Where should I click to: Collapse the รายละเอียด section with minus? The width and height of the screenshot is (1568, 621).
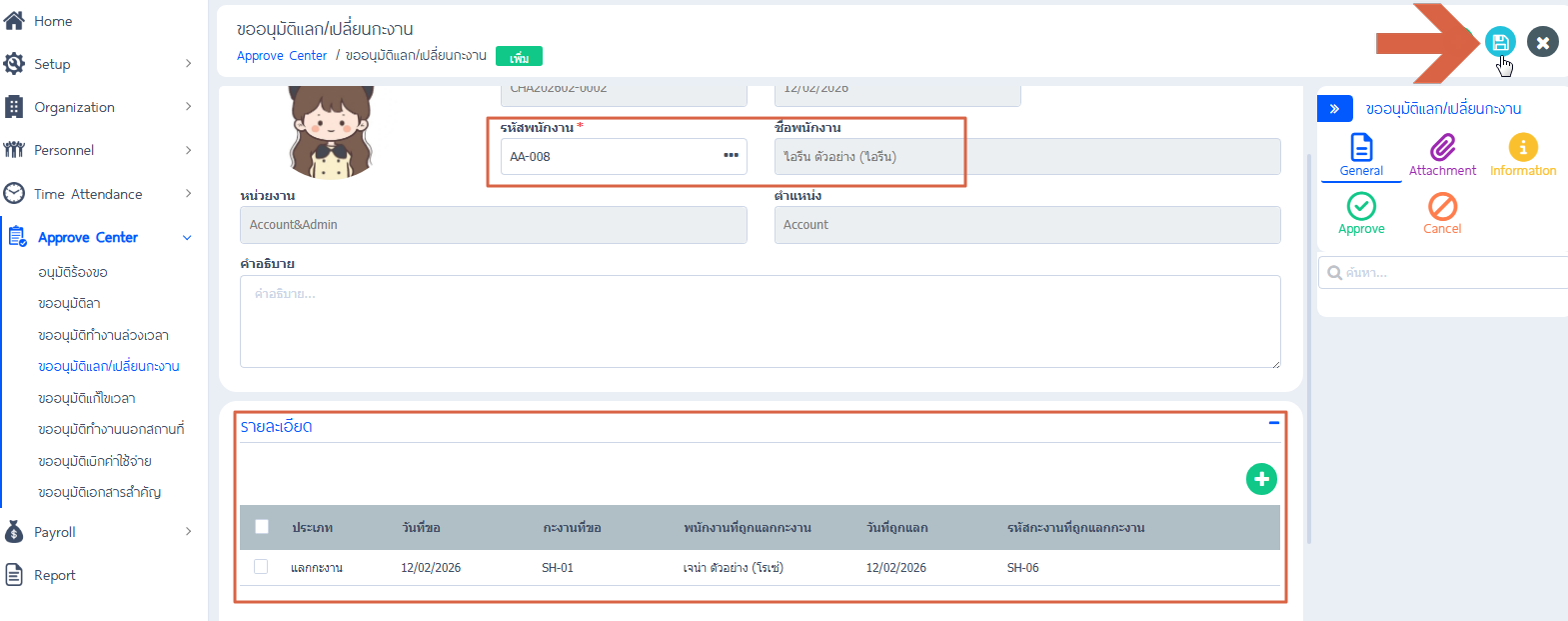coord(1273,423)
